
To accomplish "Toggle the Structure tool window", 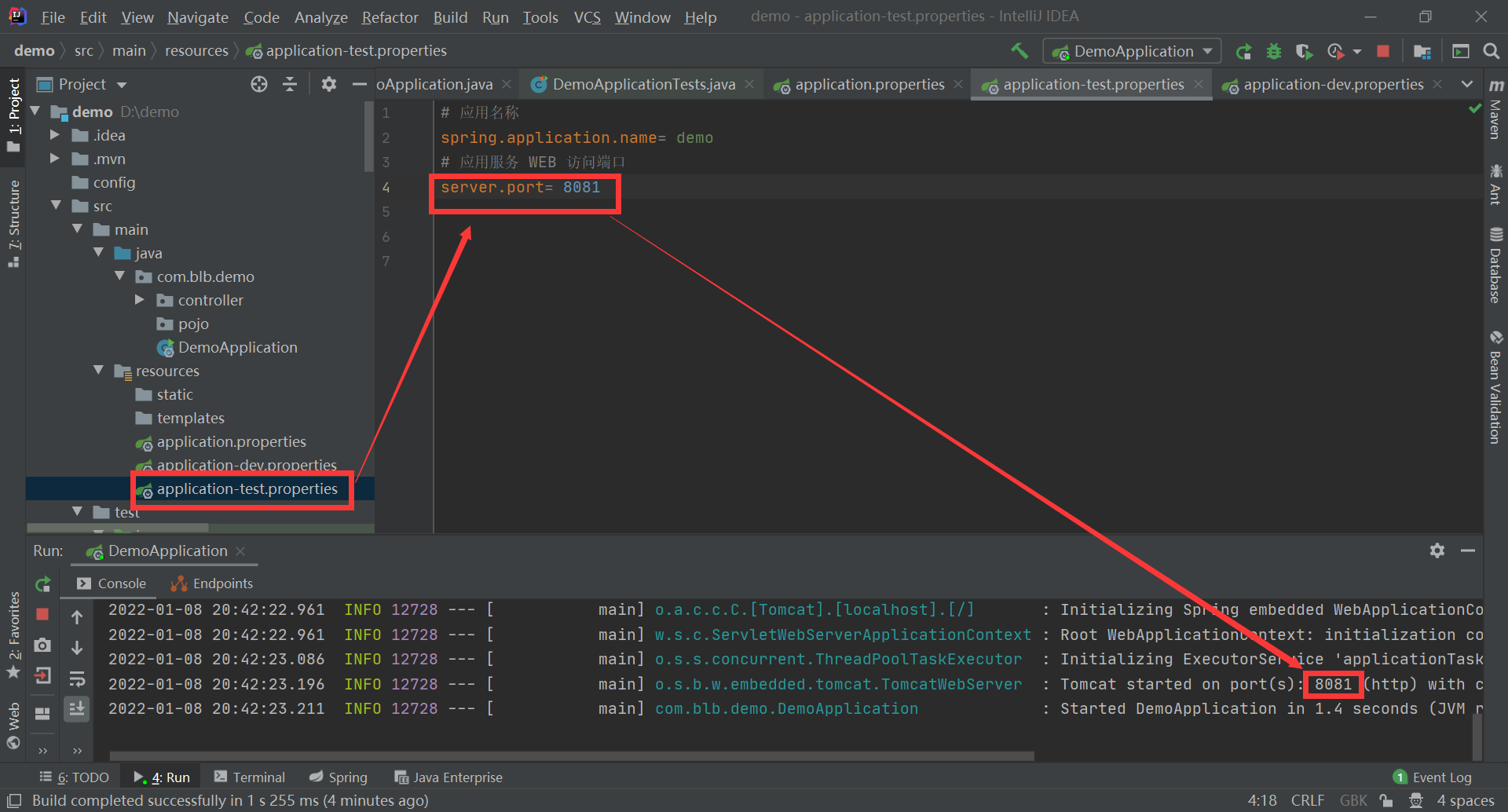I will [x=13, y=223].
